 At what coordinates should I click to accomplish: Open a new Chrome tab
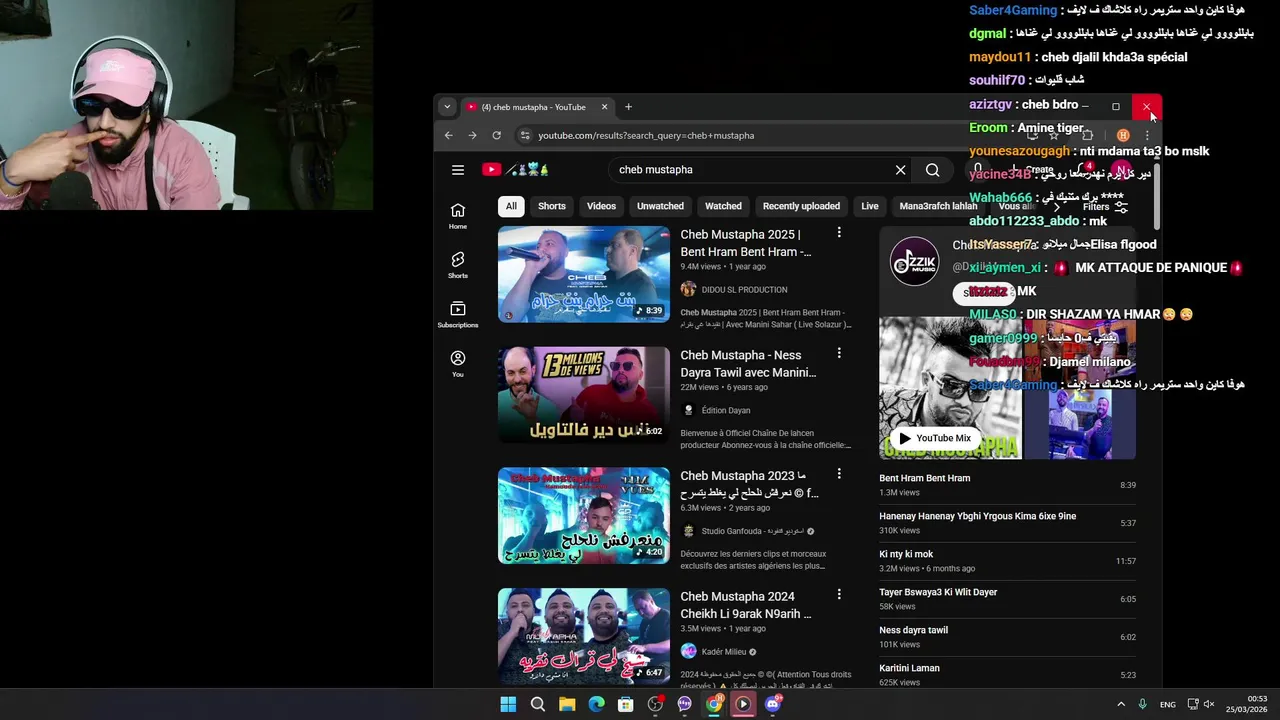628,107
